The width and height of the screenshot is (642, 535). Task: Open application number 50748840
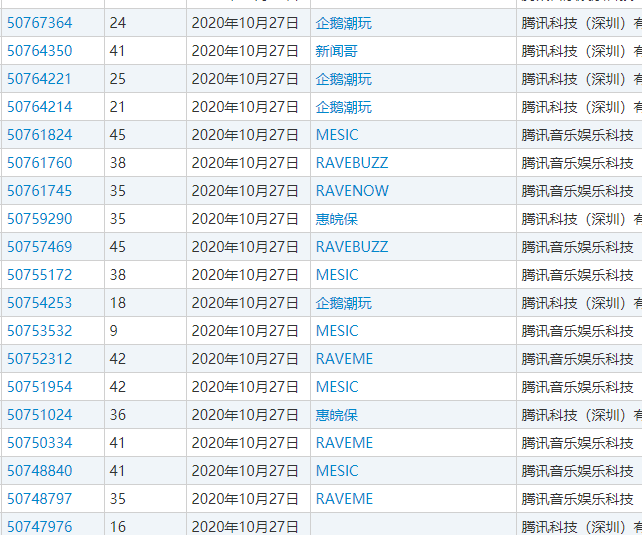point(40,471)
